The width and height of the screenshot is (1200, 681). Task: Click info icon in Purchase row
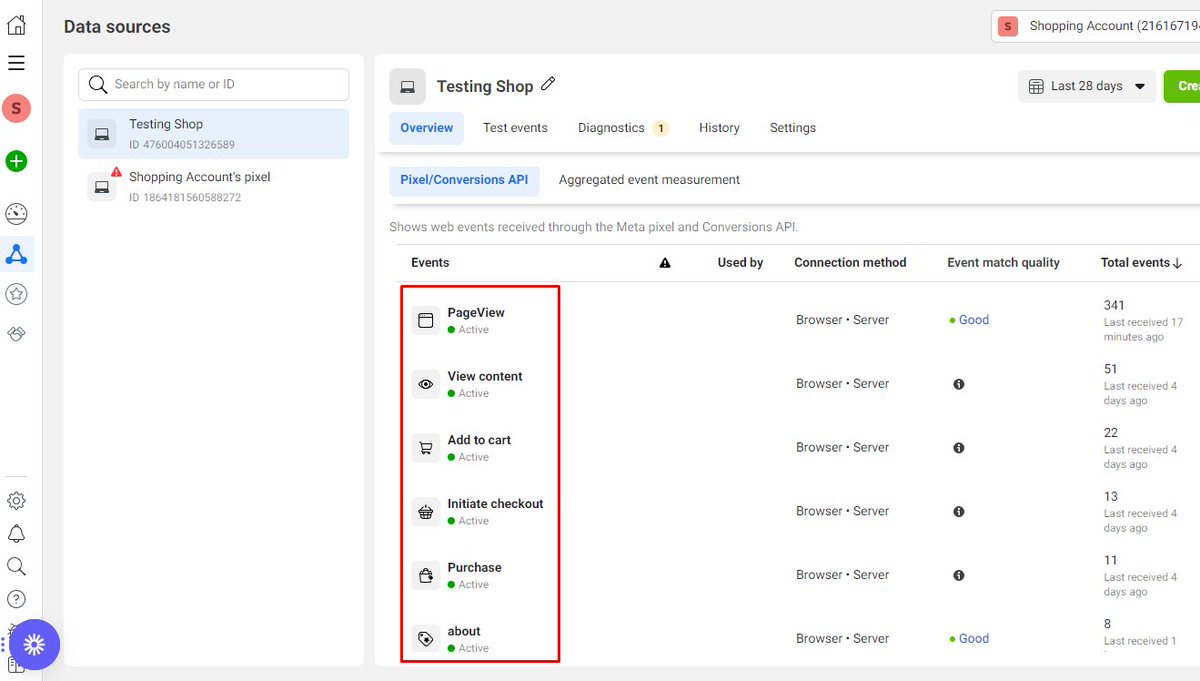[959, 576]
